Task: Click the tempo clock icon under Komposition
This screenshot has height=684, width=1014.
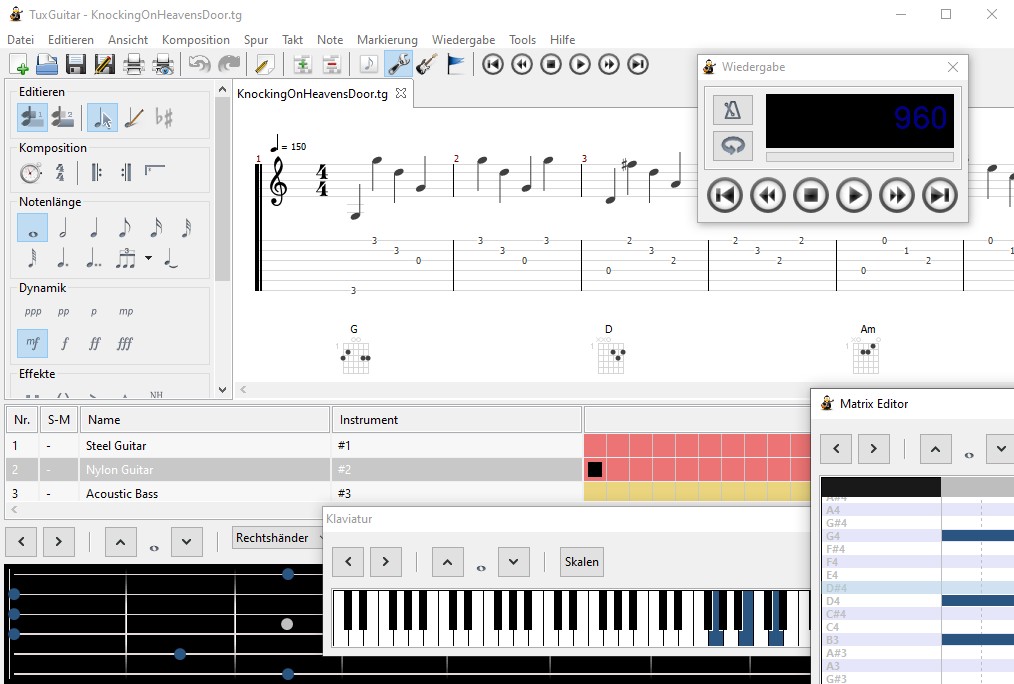Action: coord(31,172)
